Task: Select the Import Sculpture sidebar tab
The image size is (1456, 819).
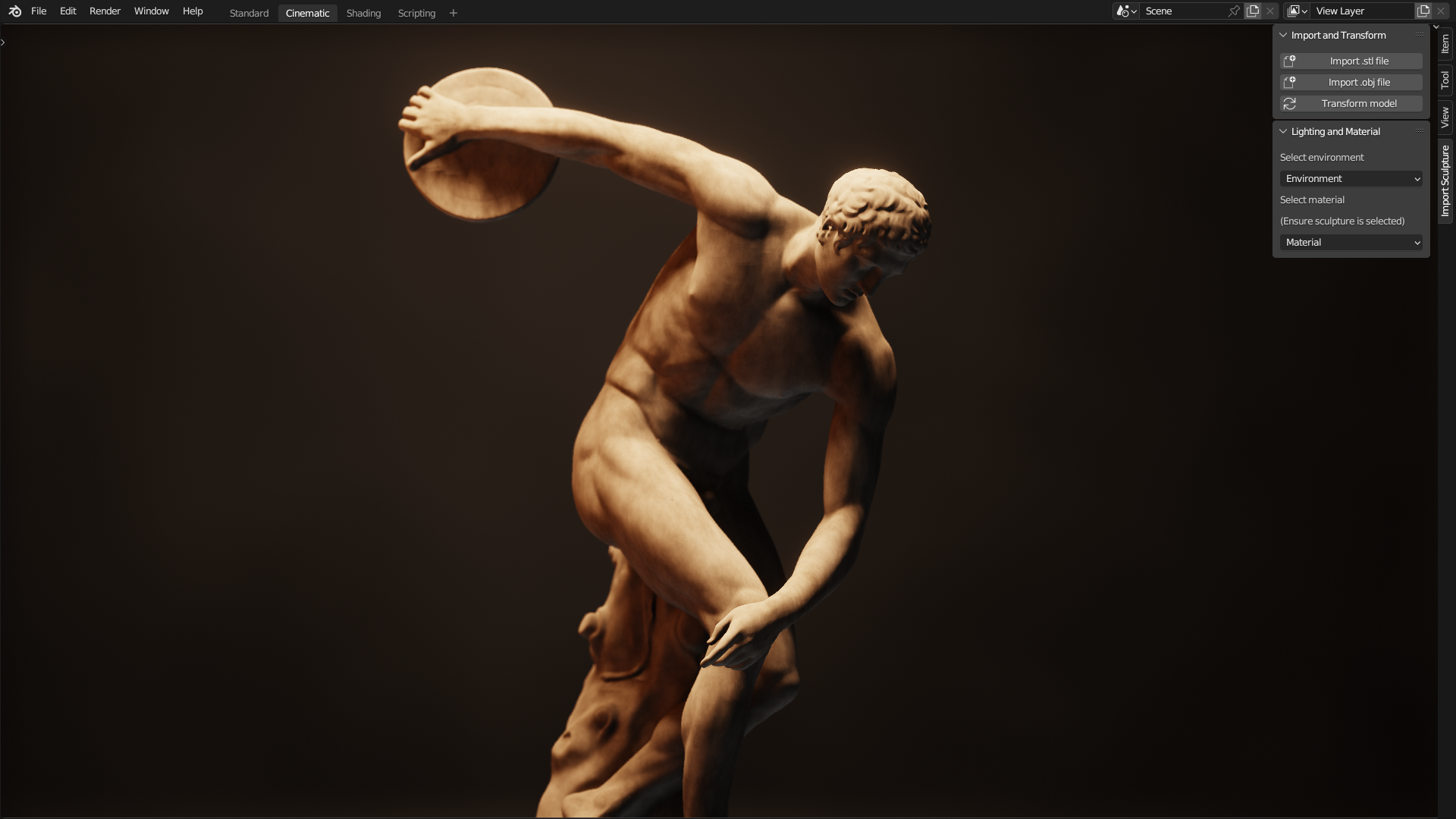Action: tap(1445, 180)
